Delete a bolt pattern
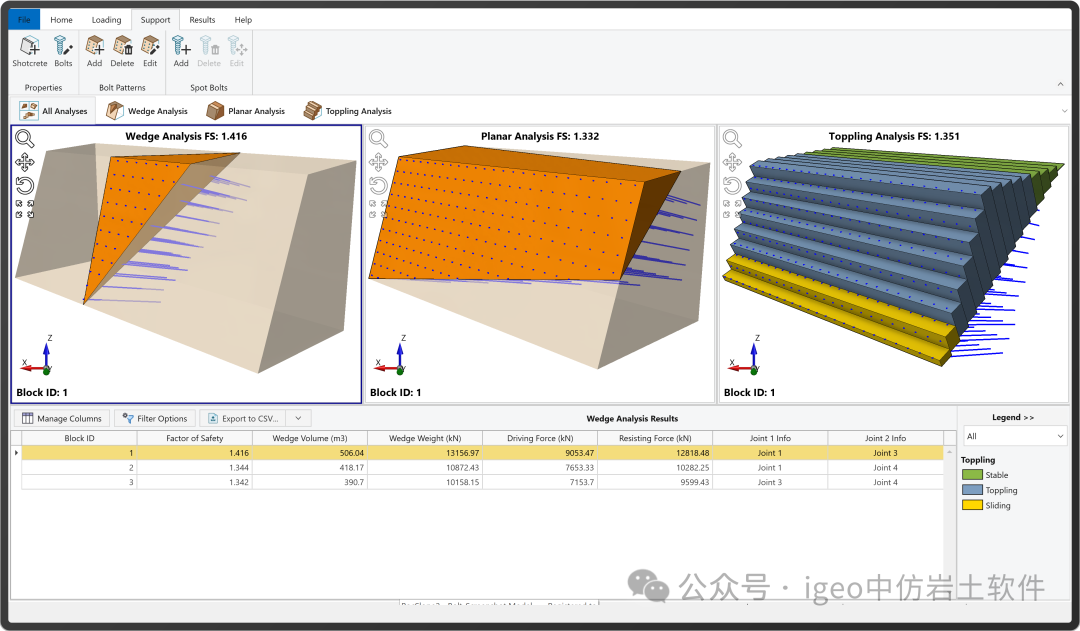The height and width of the screenshot is (631, 1080). (122, 50)
